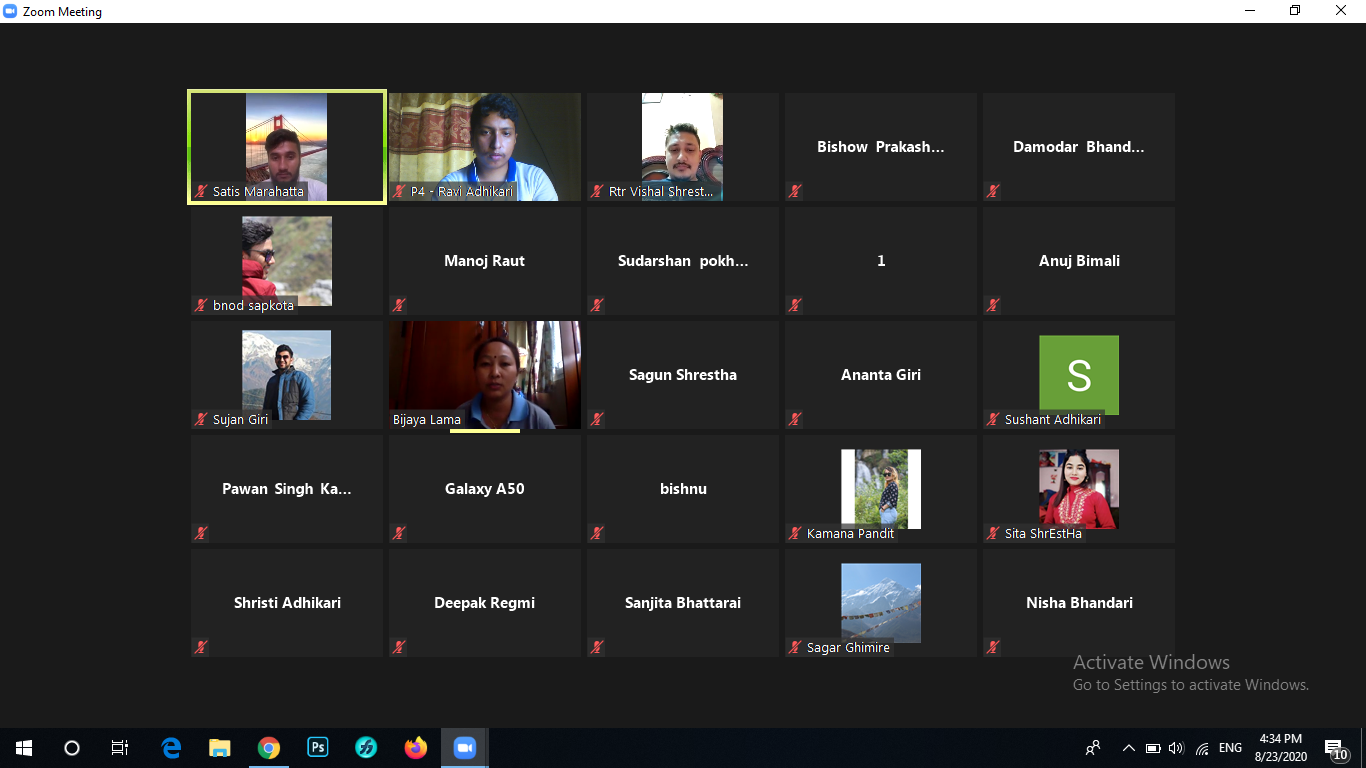Click Sita ShrEstHa's profile picture
The width and height of the screenshot is (1366, 768).
(x=1078, y=486)
